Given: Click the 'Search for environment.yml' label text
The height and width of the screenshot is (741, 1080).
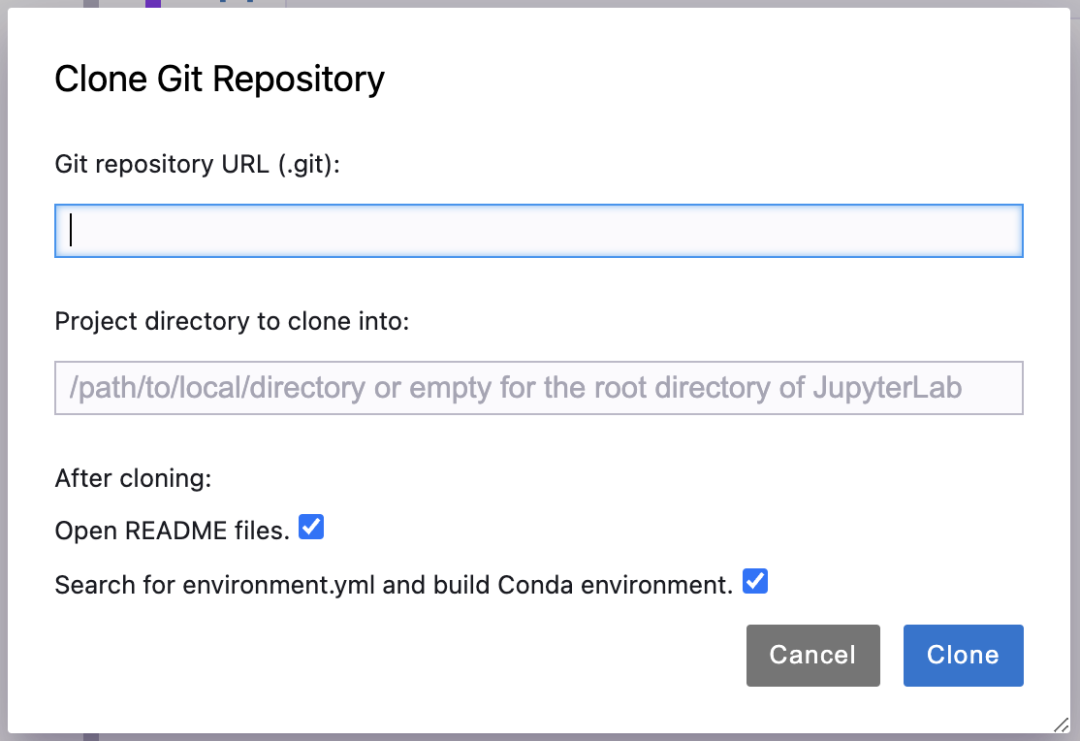Looking at the screenshot, I should [215, 585].
